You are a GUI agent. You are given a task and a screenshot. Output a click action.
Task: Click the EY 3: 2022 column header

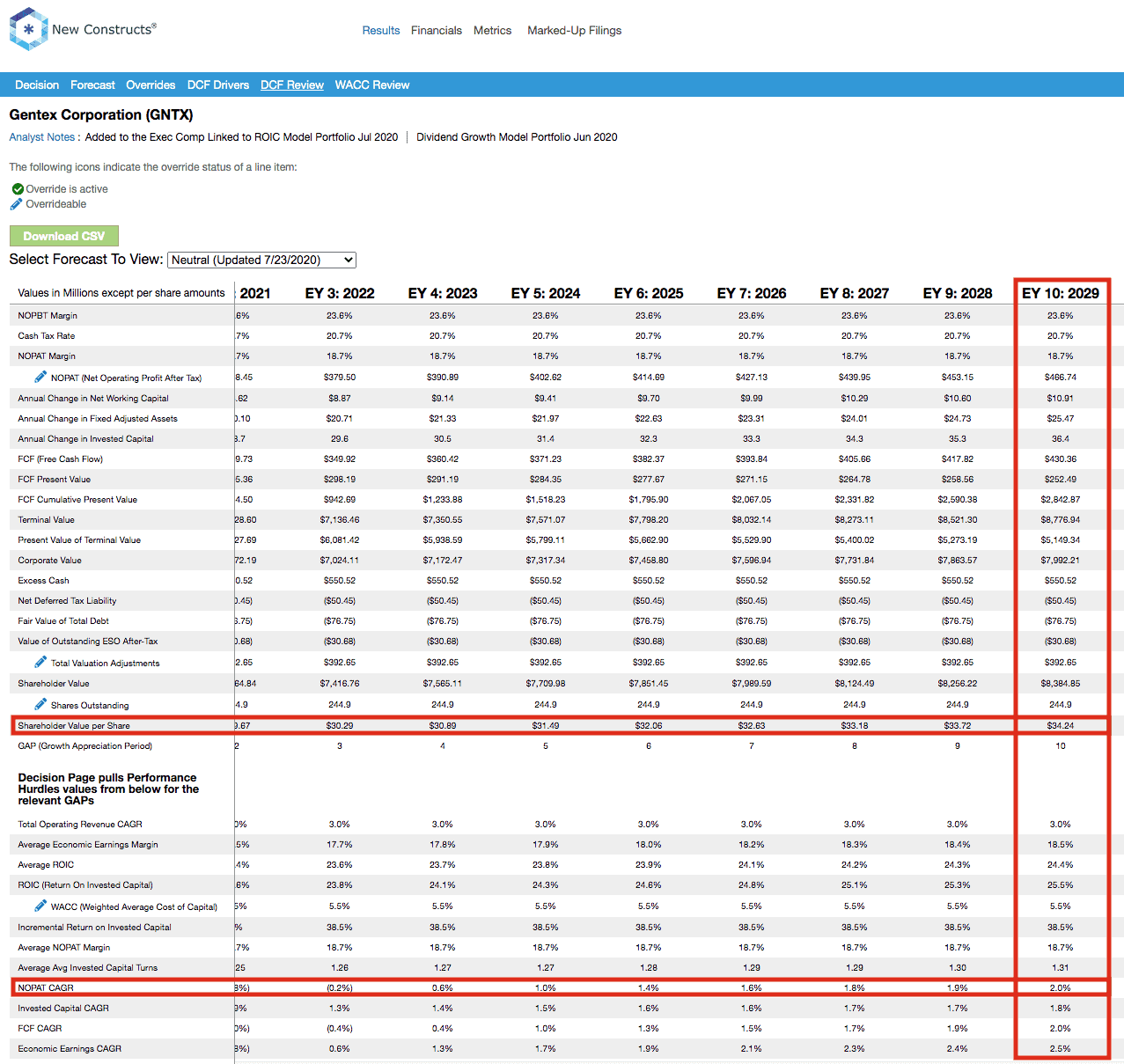pos(340,293)
